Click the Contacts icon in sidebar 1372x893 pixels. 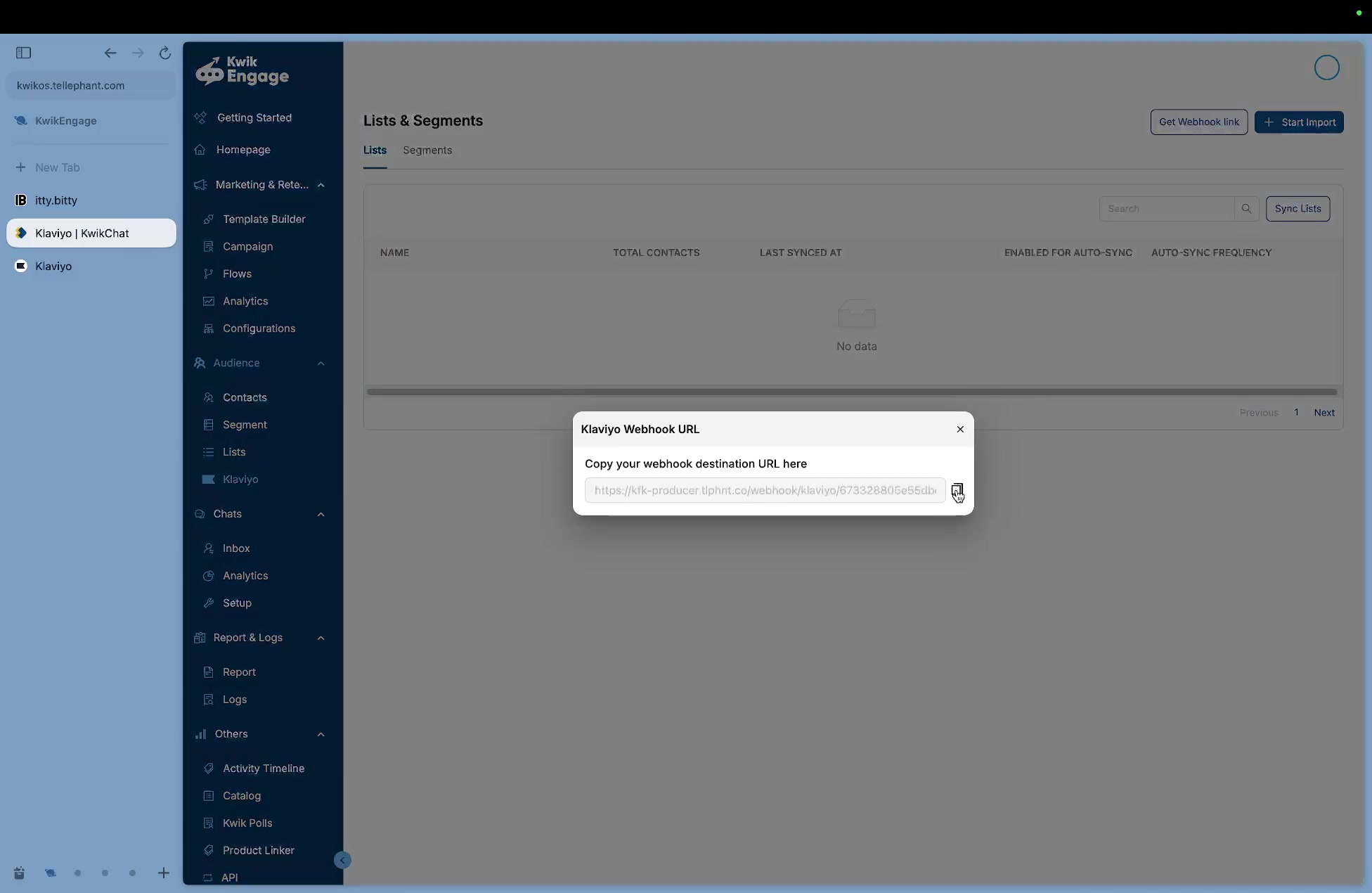[208, 397]
